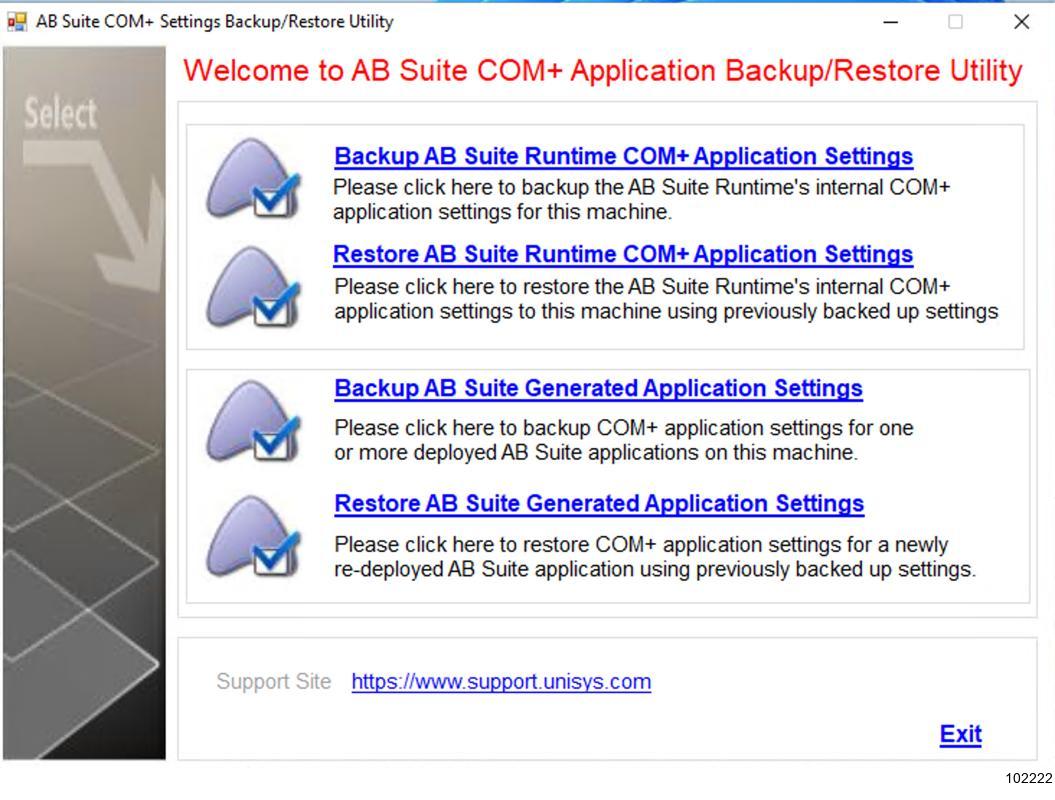
Task: Open Restore AB Suite Runtime COM+ Application Settings
Action: tap(623, 254)
